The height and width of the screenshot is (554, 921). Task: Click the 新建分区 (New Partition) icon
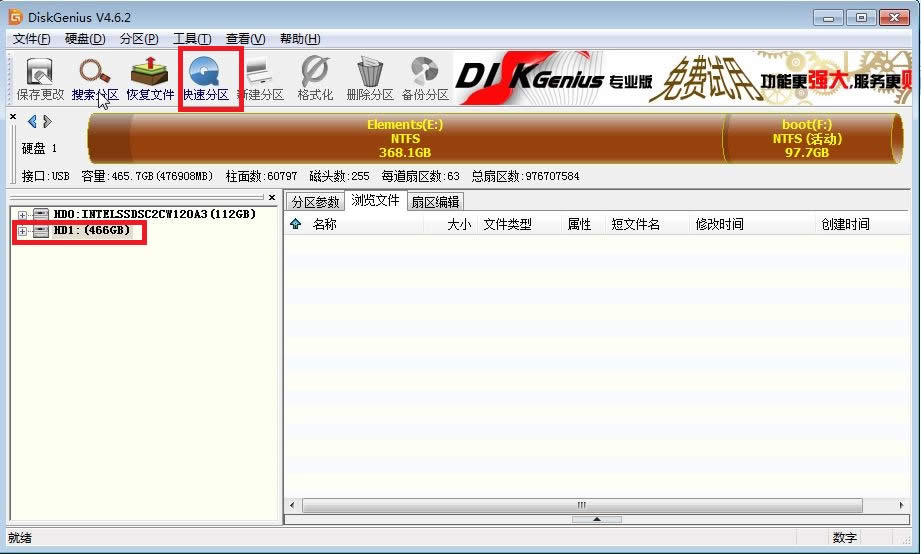tap(260, 80)
